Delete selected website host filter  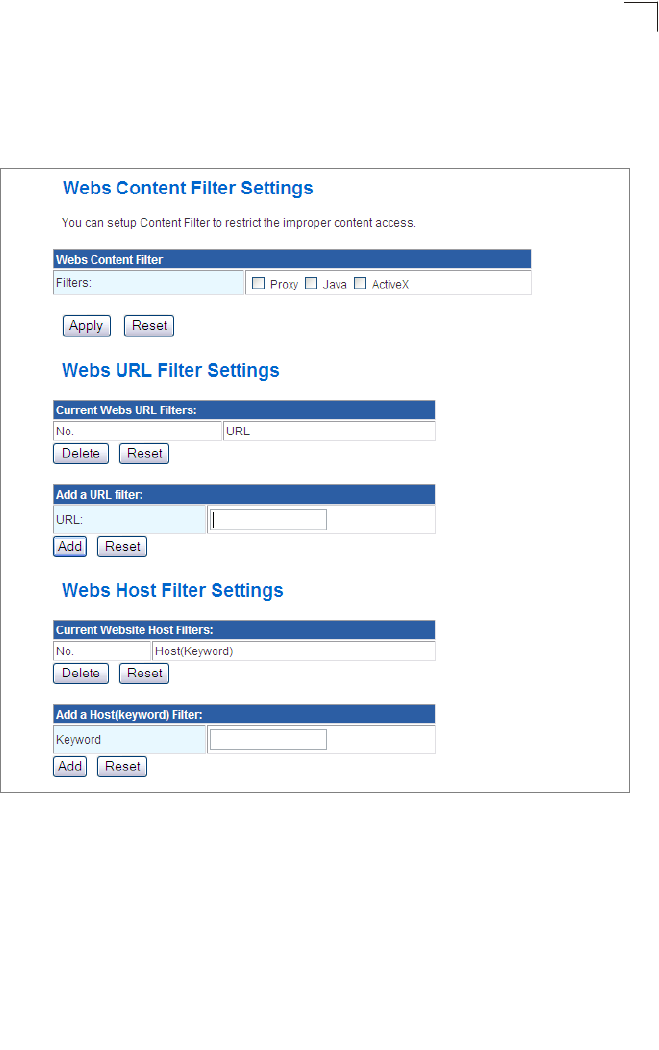[x=81, y=673]
